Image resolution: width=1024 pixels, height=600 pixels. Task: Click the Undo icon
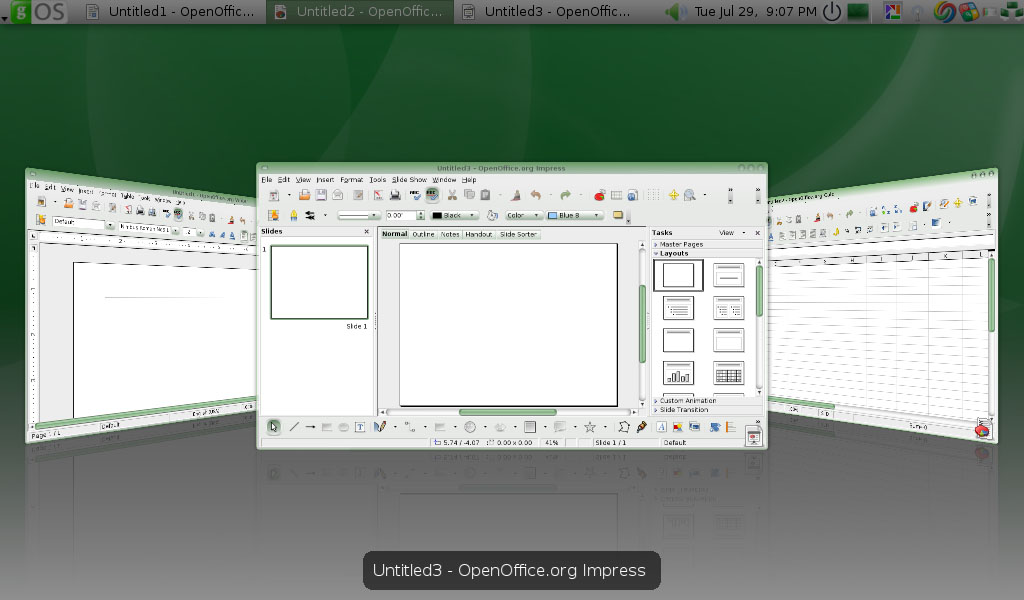coord(537,195)
